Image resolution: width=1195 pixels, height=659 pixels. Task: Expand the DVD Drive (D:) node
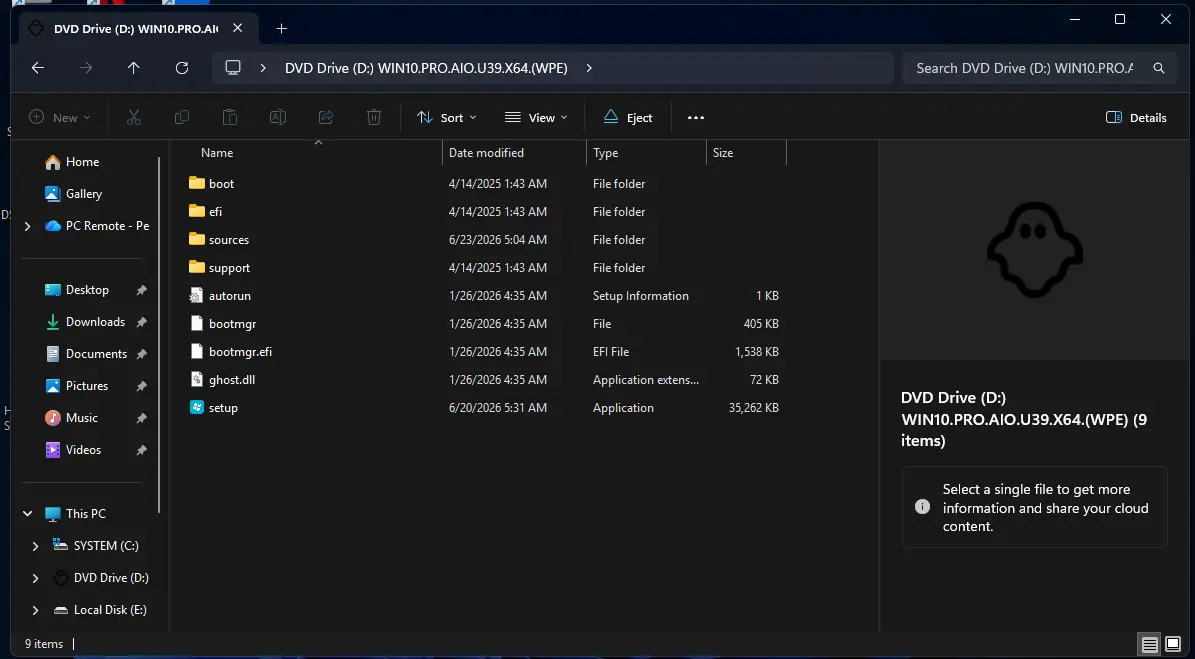pyautogui.click(x=35, y=578)
